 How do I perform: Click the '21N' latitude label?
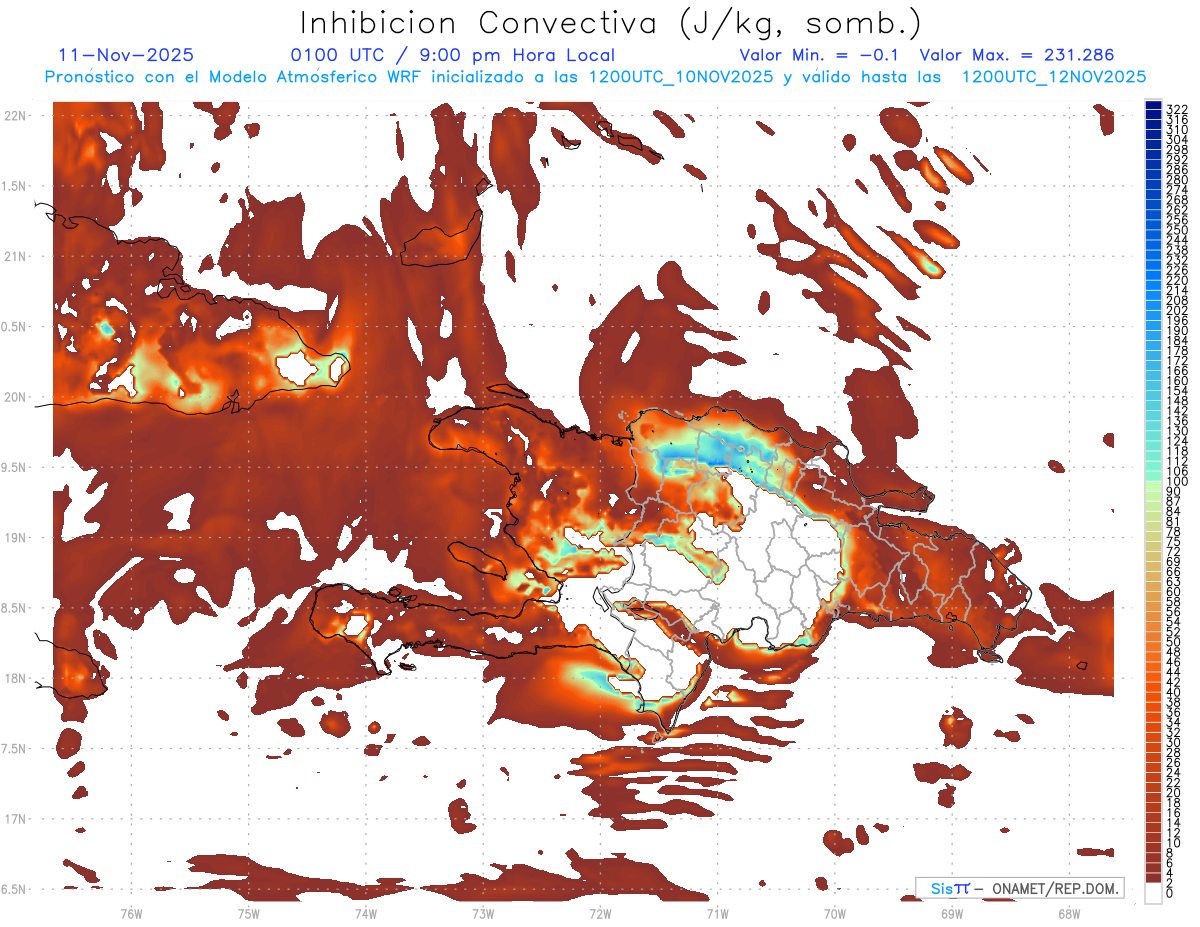click(x=14, y=256)
